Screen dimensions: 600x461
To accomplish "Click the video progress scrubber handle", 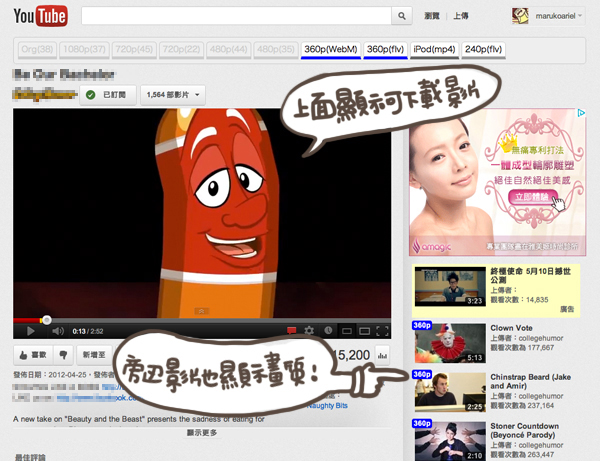I will [47, 320].
